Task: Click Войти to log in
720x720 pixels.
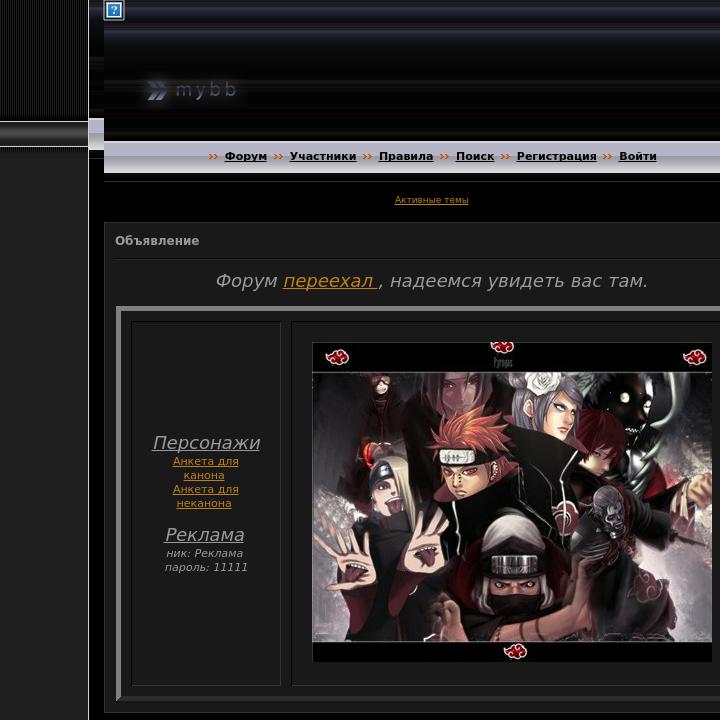Action: [637, 156]
